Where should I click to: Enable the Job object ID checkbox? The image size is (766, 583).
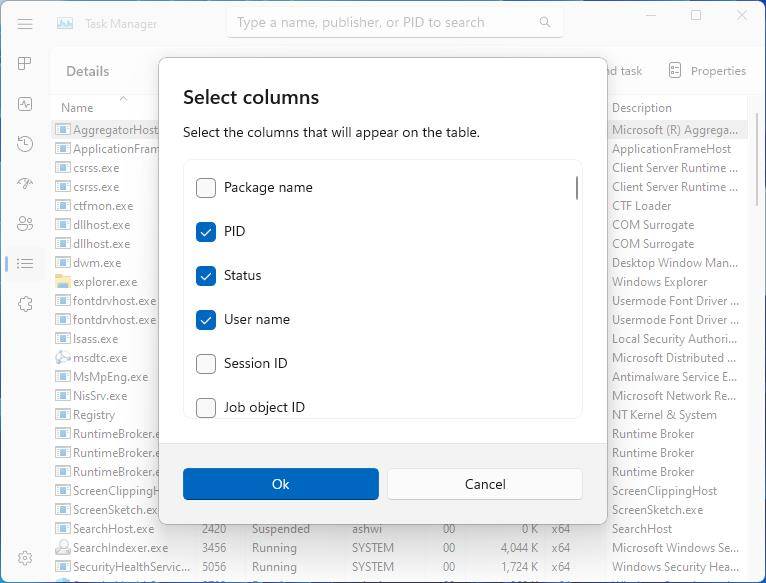tap(206, 408)
